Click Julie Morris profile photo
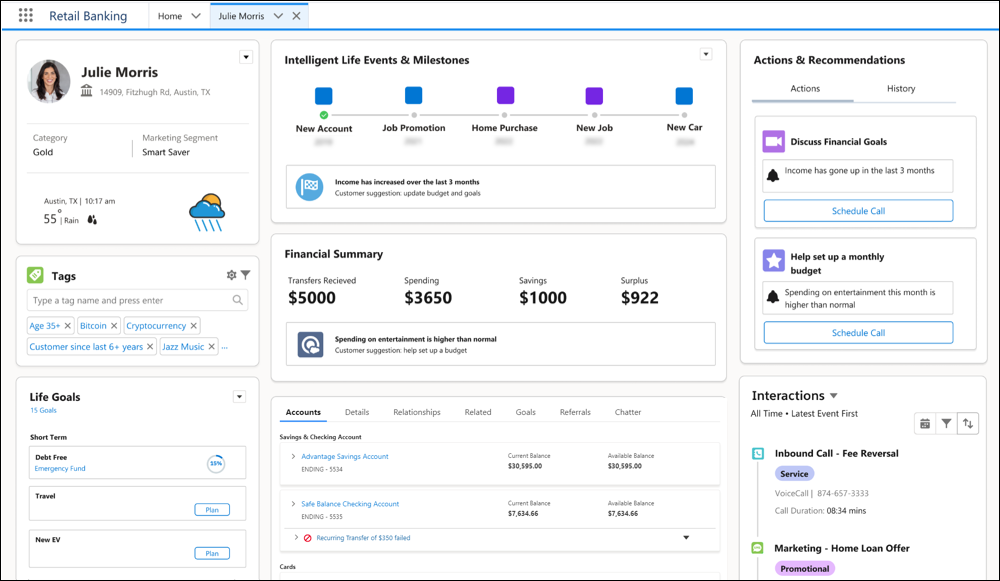1000x581 pixels. pyautogui.click(x=49, y=81)
